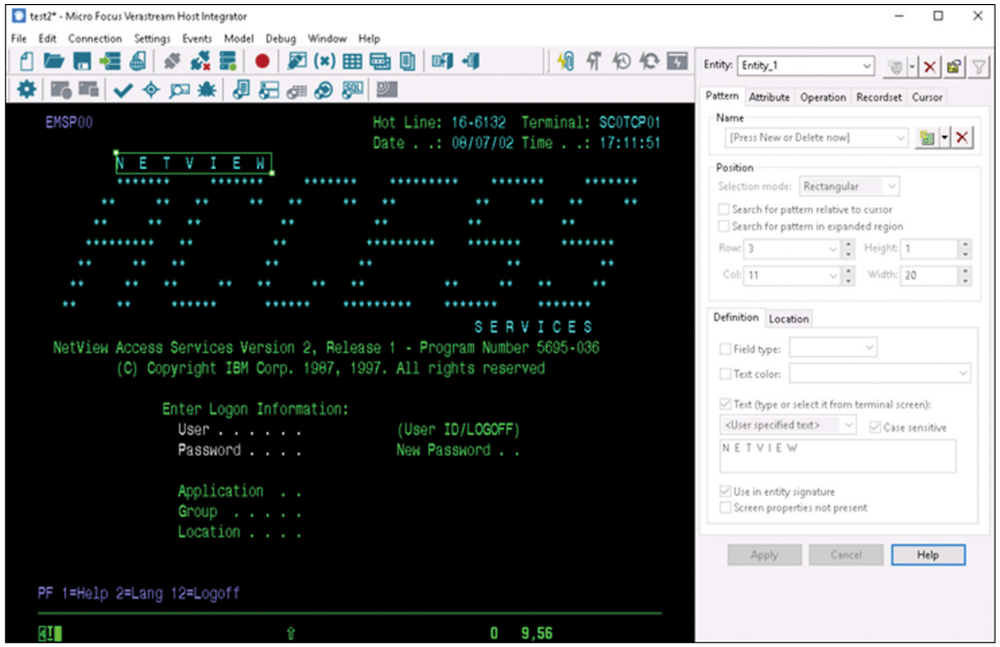Click the Cancel button
The width and height of the screenshot is (1000, 647).
[x=846, y=555]
